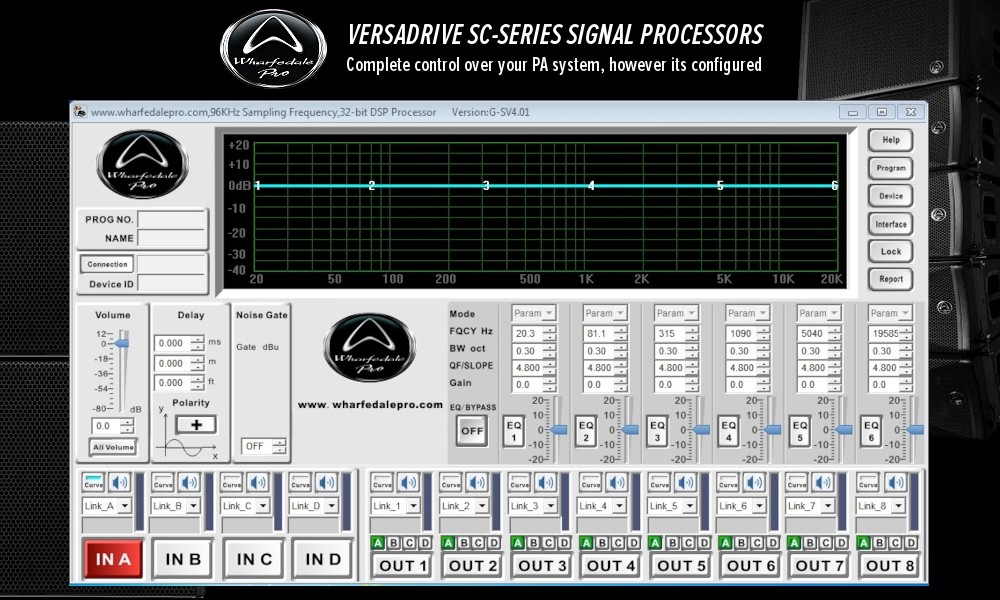This screenshot has width=1000, height=600.
Task: Open the Link_B dropdown
Action: click(x=176, y=506)
